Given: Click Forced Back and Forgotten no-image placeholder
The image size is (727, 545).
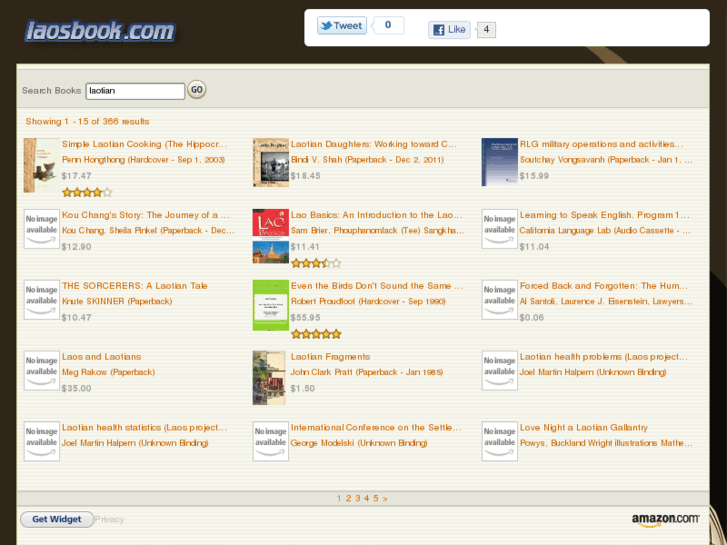Looking at the screenshot, I should [x=499, y=300].
